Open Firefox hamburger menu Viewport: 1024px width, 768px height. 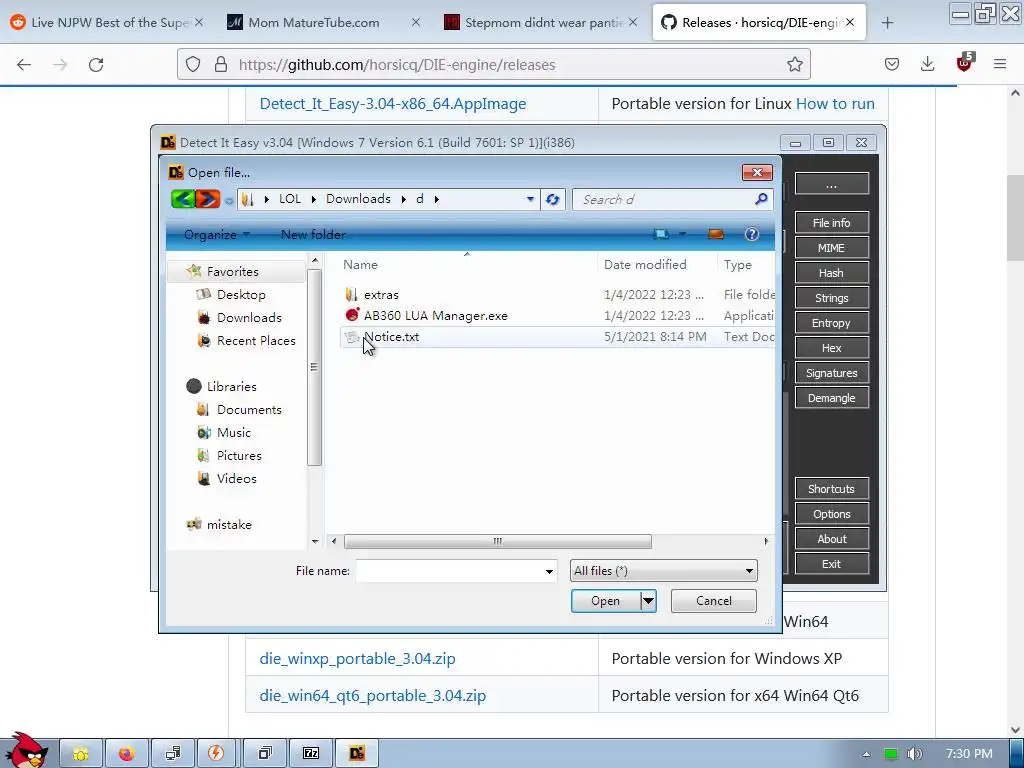click(x=1000, y=64)
